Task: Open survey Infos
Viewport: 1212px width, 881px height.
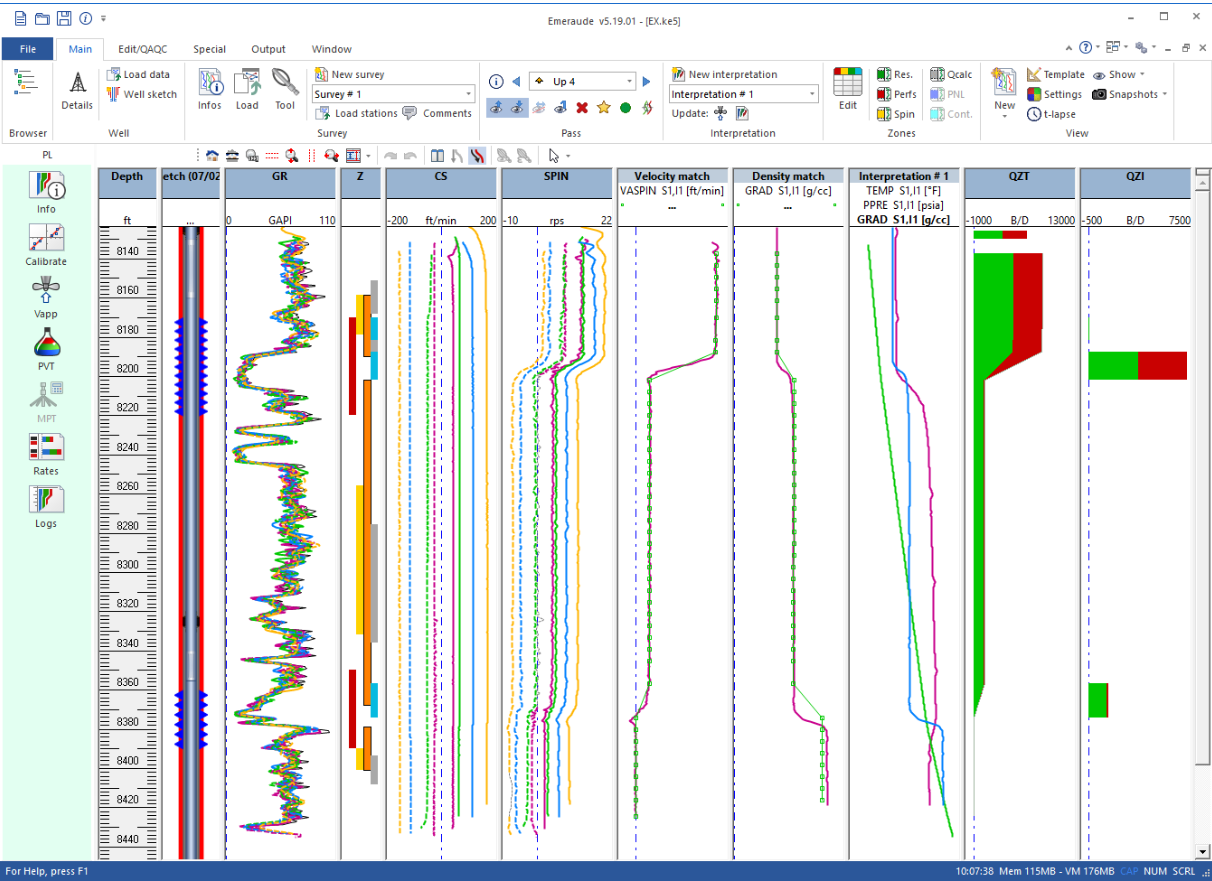Action: click(x=210, y=90)
